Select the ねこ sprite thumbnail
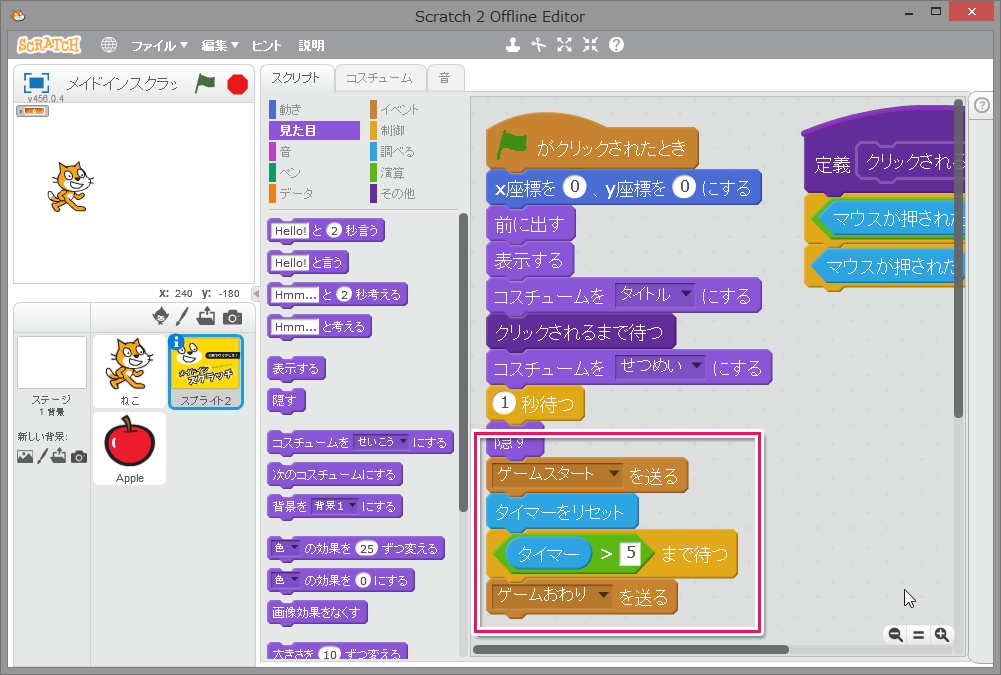The width and height of the screenshot is (1001, 675). (x=130, y=371)
